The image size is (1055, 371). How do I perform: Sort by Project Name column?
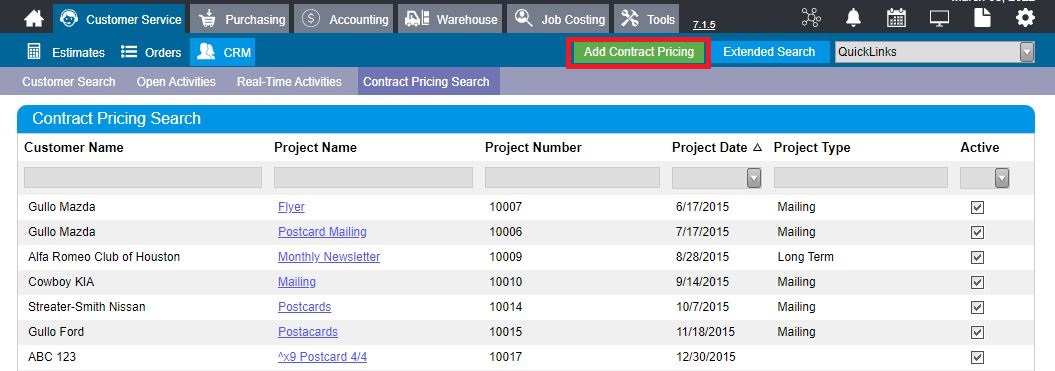316,147
